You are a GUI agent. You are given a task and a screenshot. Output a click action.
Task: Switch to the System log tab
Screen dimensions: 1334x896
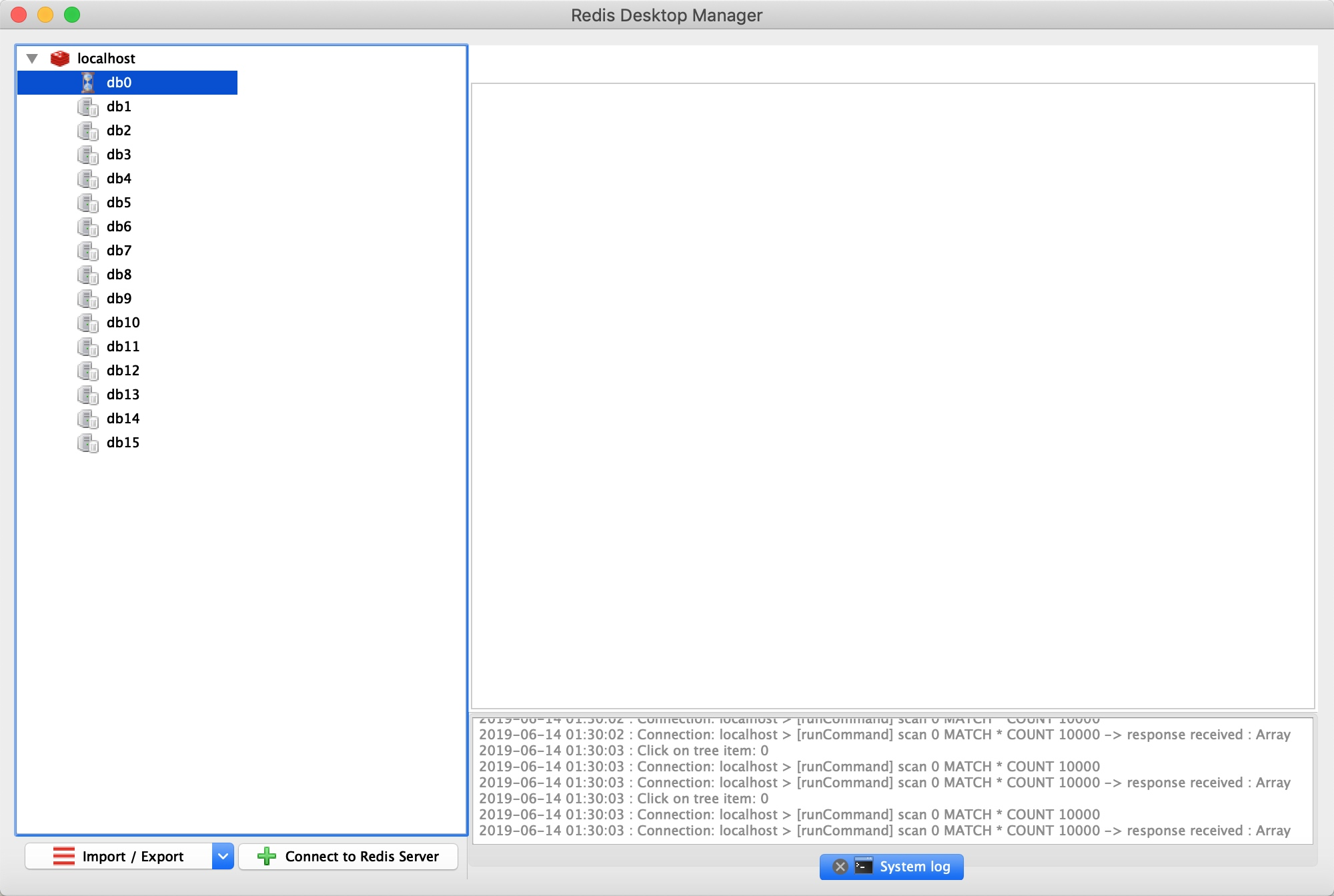pyautogui.click(x=914, y=866)
